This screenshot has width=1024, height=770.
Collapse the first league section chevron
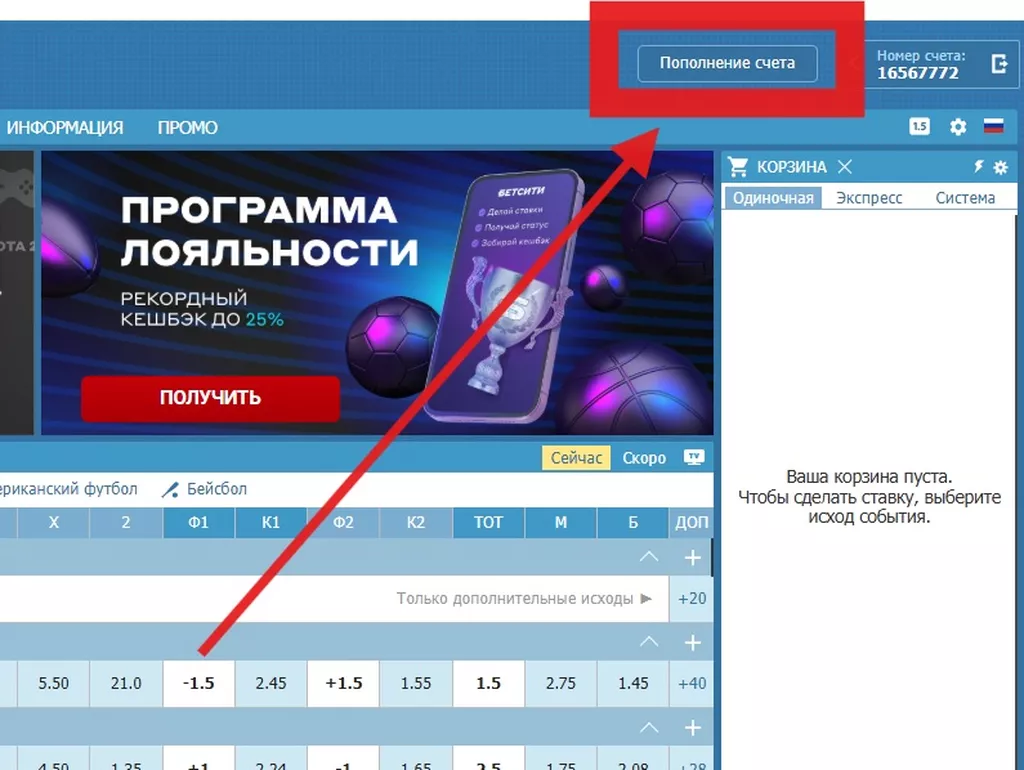648,557
